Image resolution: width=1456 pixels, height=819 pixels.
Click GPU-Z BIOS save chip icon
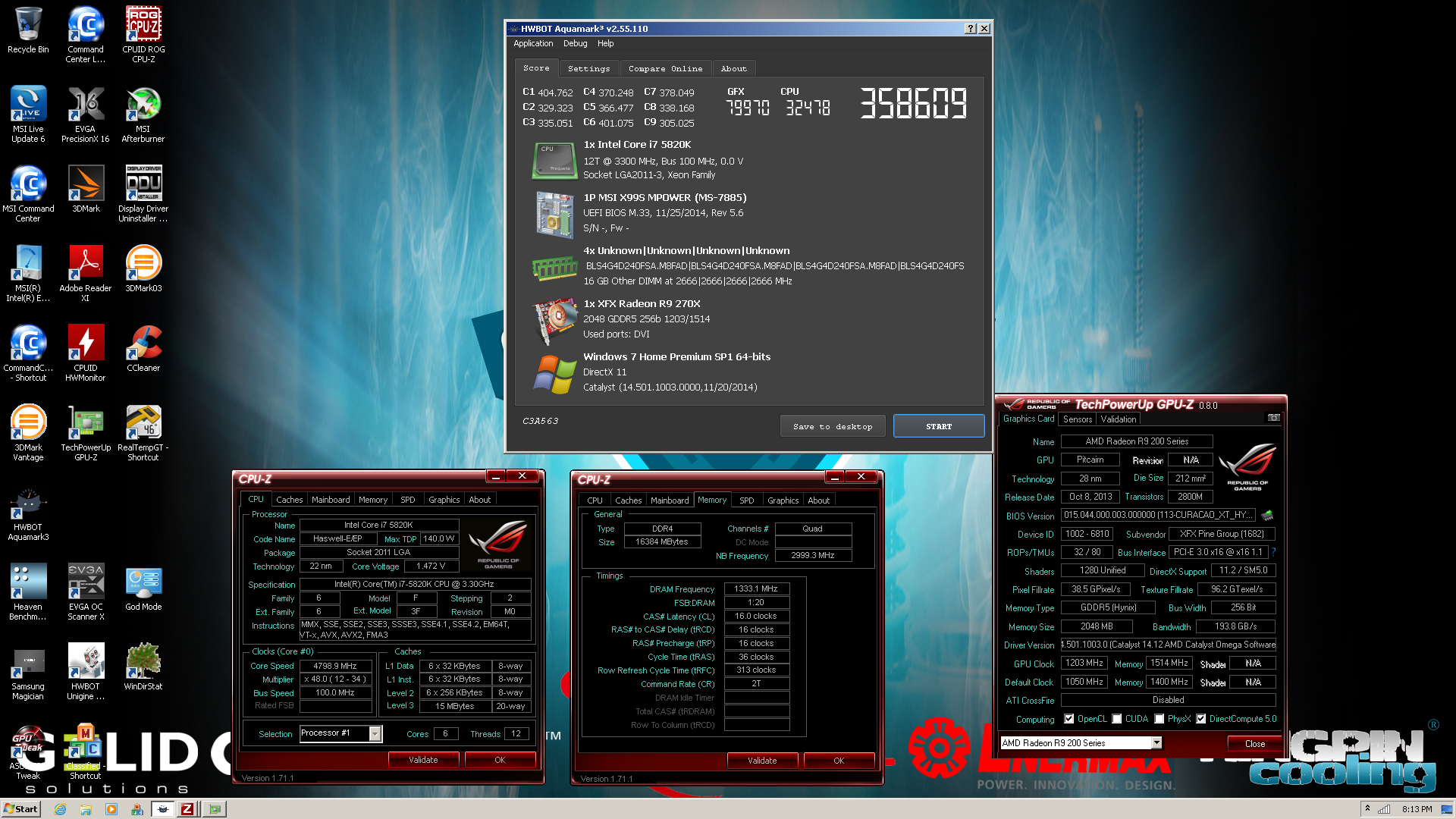(1267, 515)
